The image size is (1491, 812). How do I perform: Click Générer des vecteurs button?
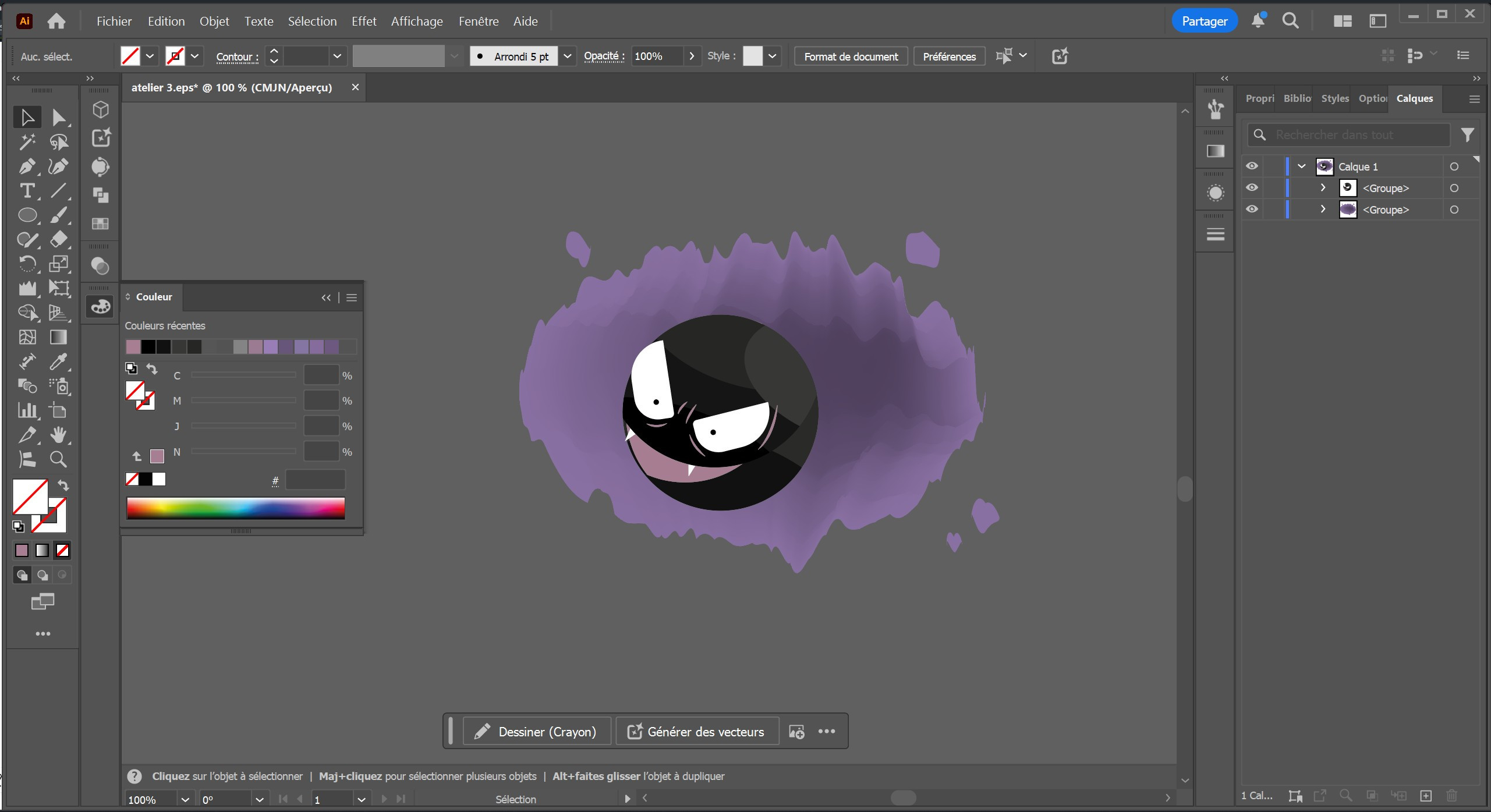click(x=697, y=732)
